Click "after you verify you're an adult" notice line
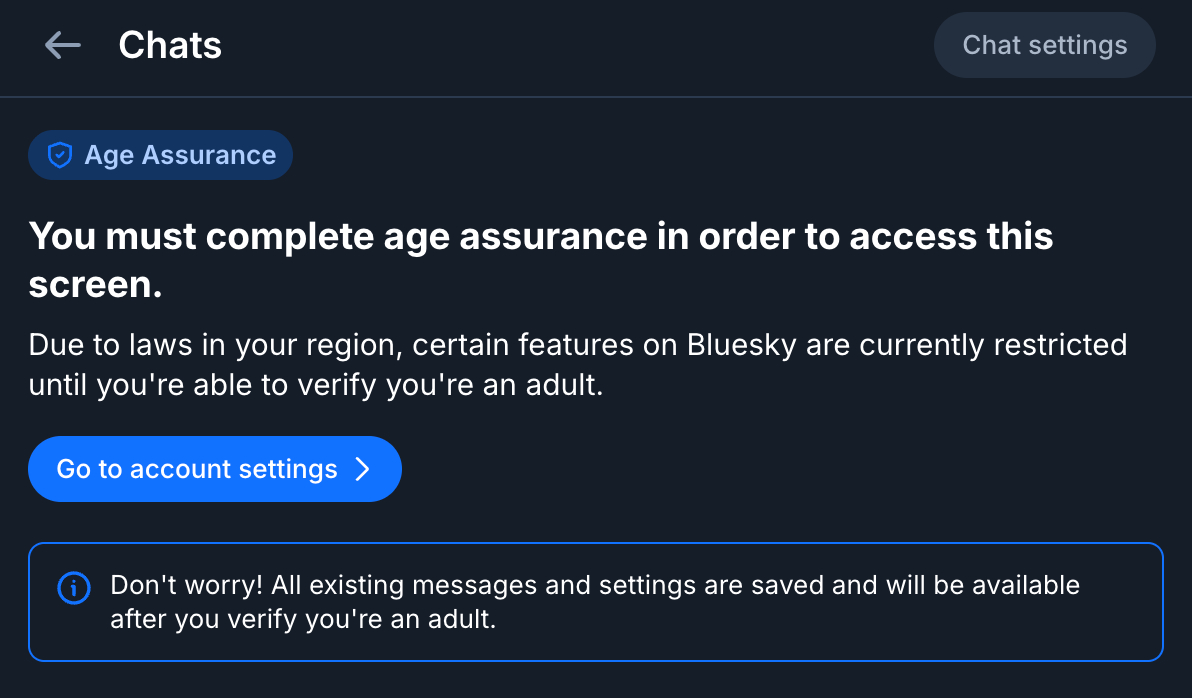Image resolution: width=1192 pixels, height=698 pixels. (303, 619)
